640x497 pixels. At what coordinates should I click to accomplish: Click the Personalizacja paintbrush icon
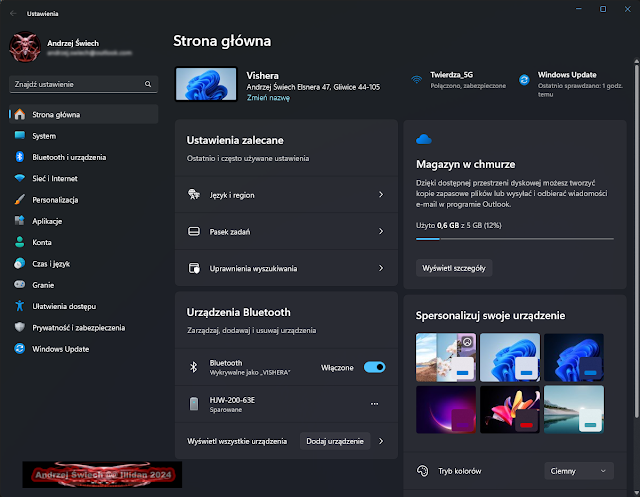20,200
